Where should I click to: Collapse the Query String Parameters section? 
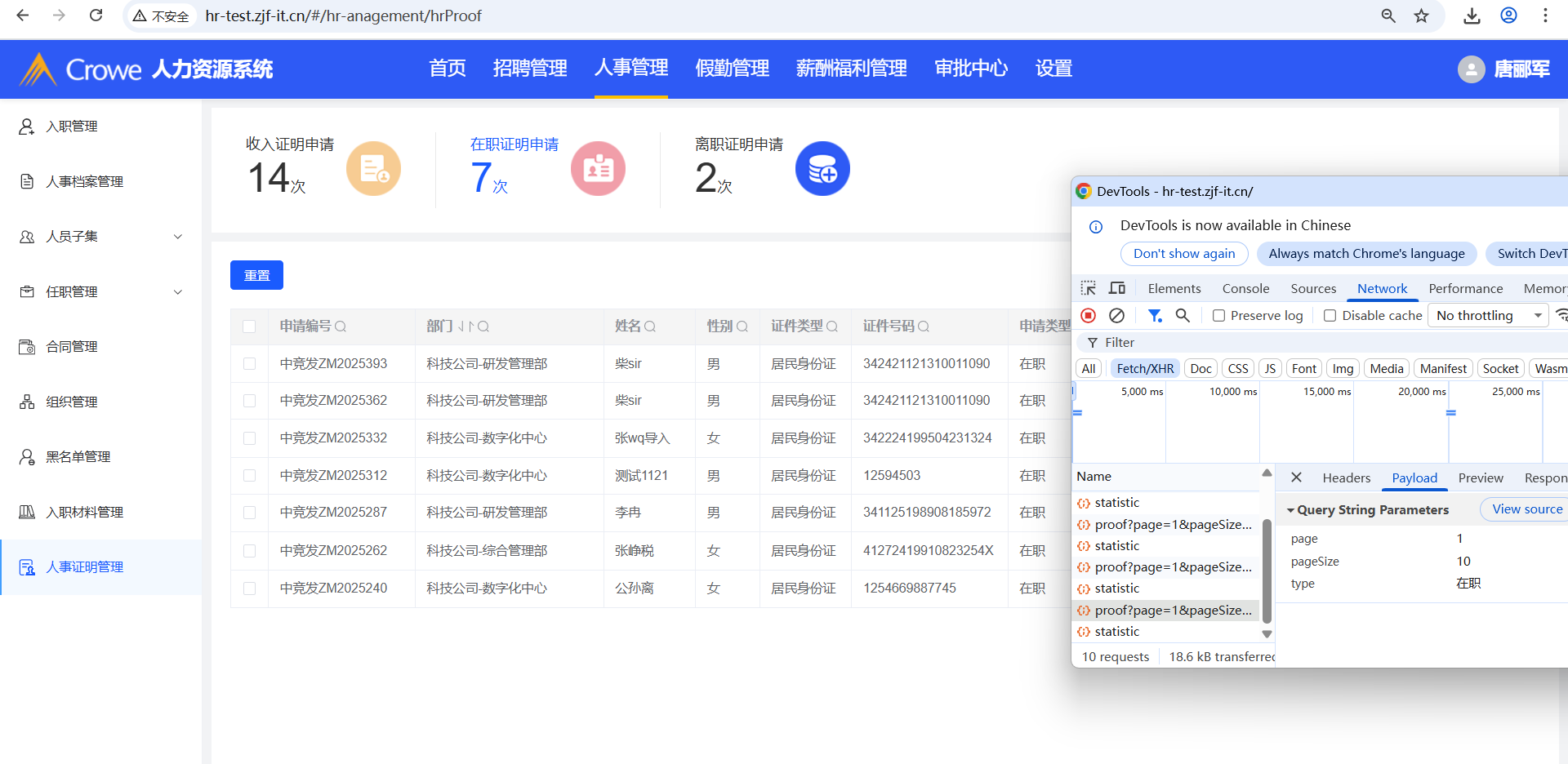[1291, 510]
